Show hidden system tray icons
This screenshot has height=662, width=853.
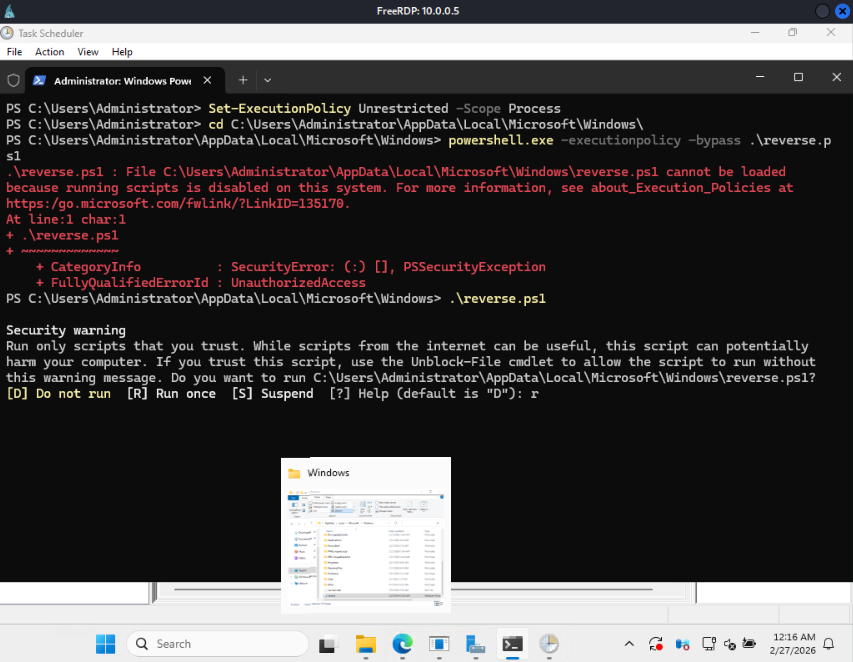(x=629, y=644)
